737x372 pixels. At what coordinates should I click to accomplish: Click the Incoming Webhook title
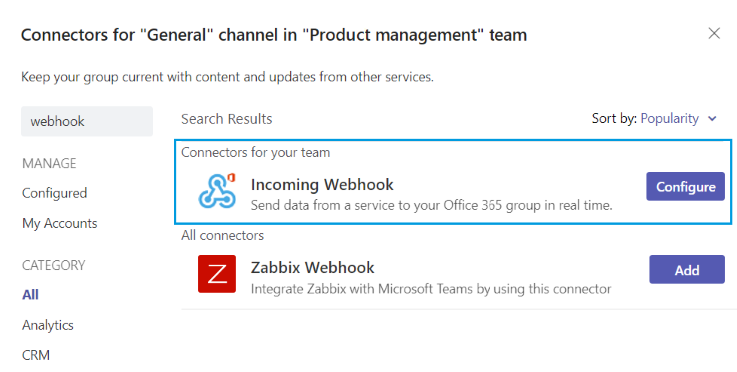(322, 184)
